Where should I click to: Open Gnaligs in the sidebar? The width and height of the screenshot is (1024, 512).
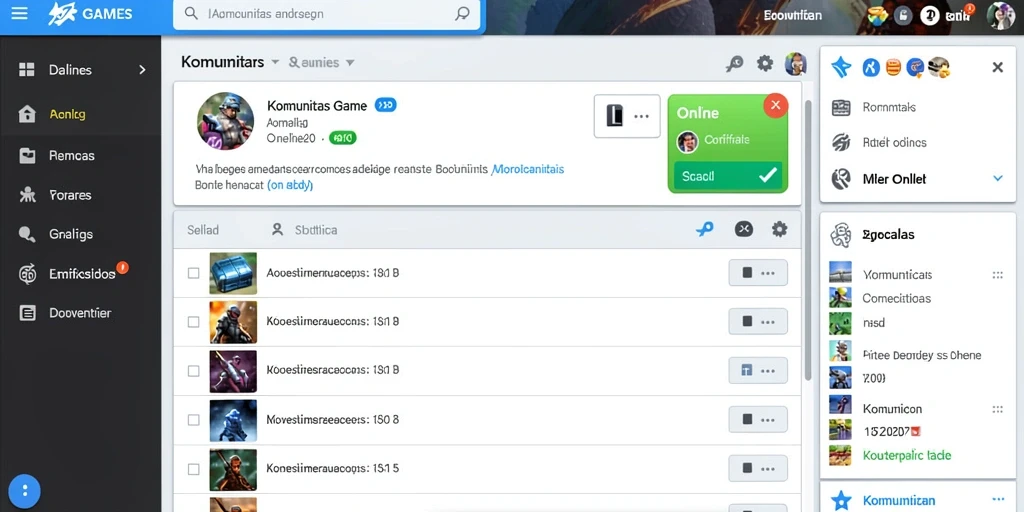[80, 234]
